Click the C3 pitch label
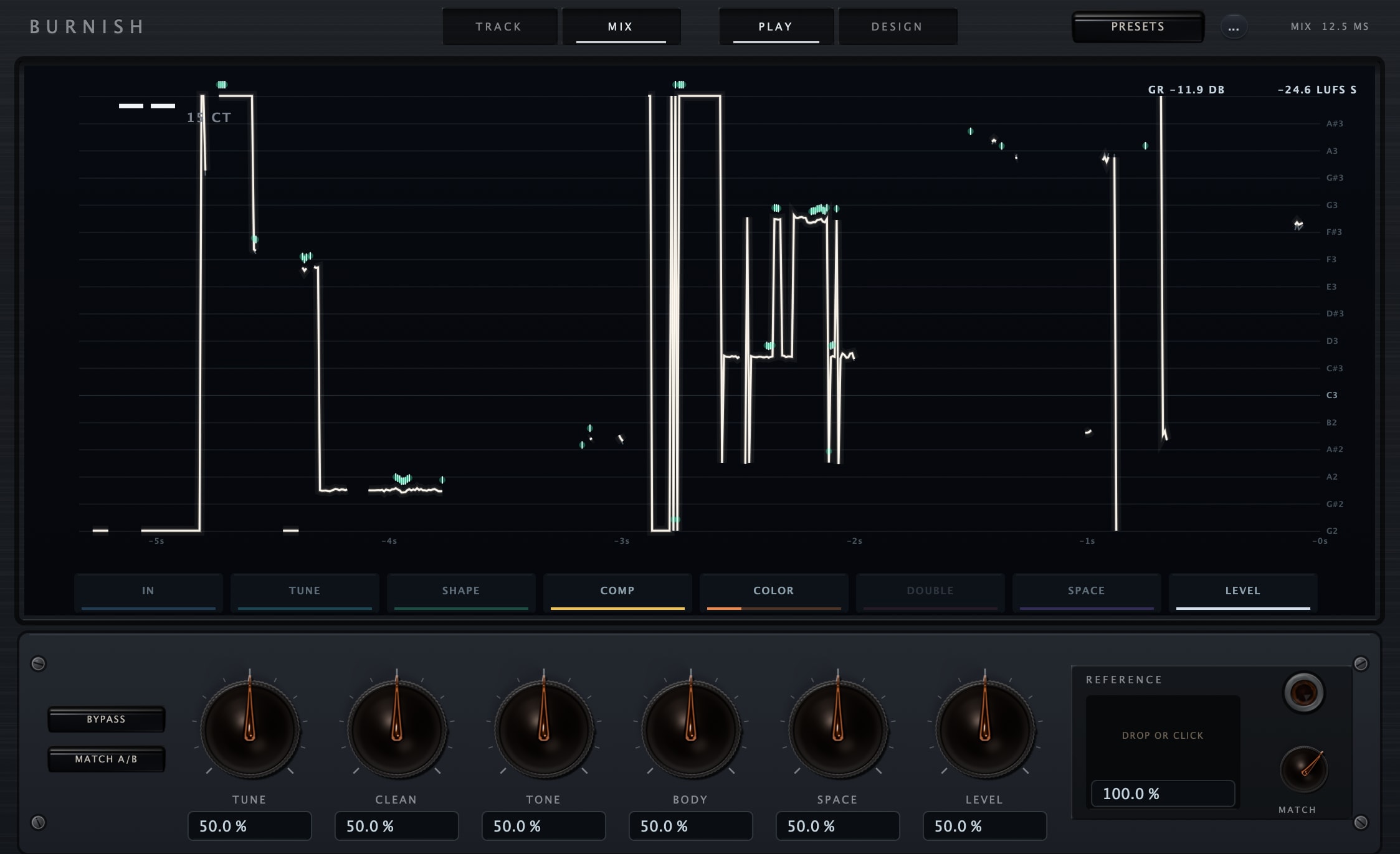This screenshot has height=854, width=1400. [x=1332, y=395]
